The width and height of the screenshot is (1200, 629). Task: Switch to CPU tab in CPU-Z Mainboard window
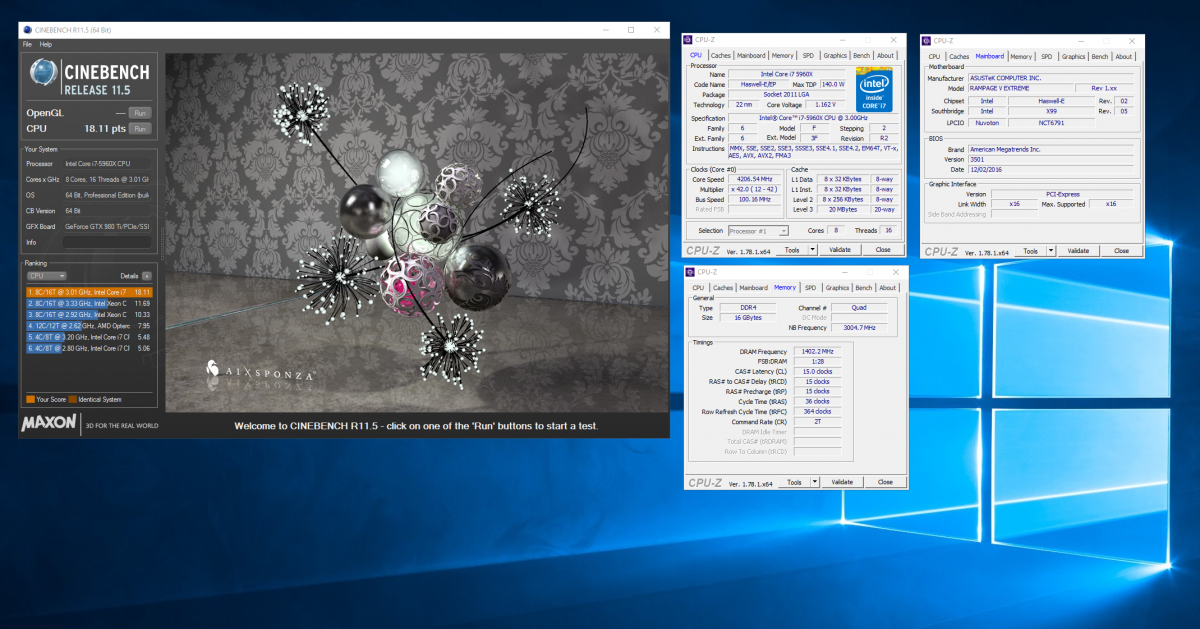click(934, 57)
